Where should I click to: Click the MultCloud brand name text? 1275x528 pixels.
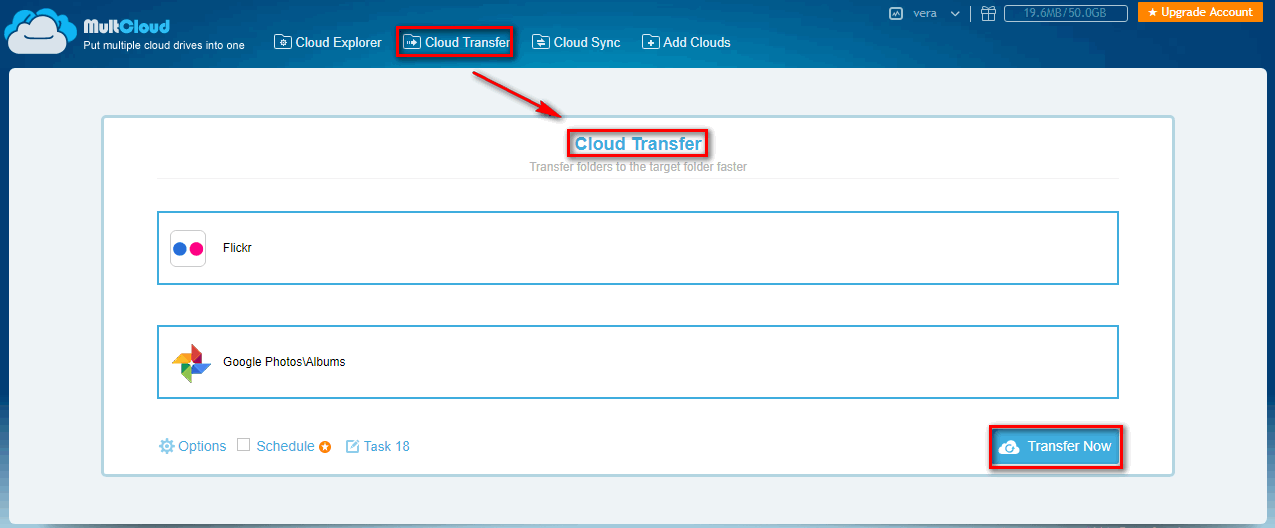tap(127, 26)
